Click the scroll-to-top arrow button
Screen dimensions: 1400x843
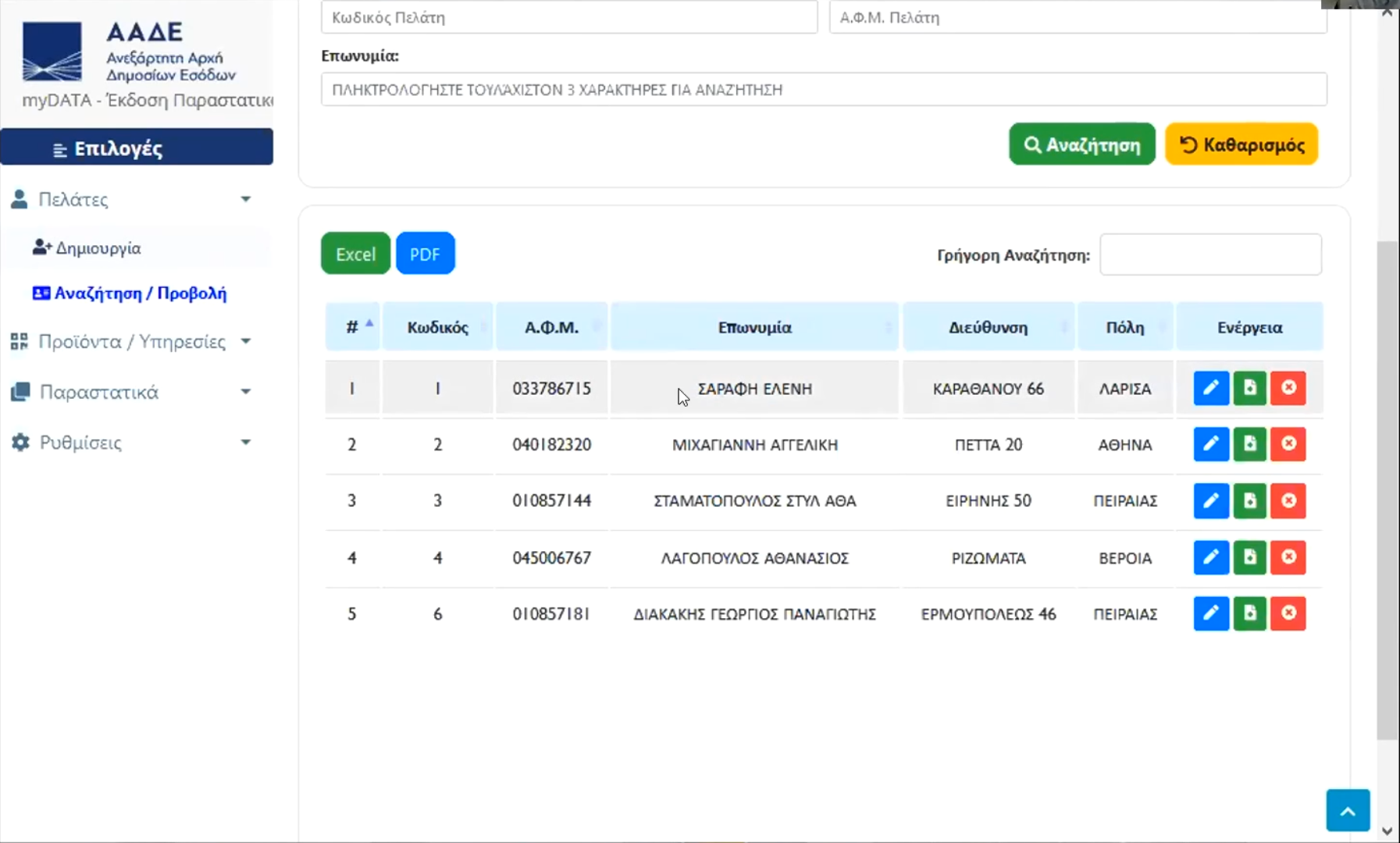tap(1348, 810)
